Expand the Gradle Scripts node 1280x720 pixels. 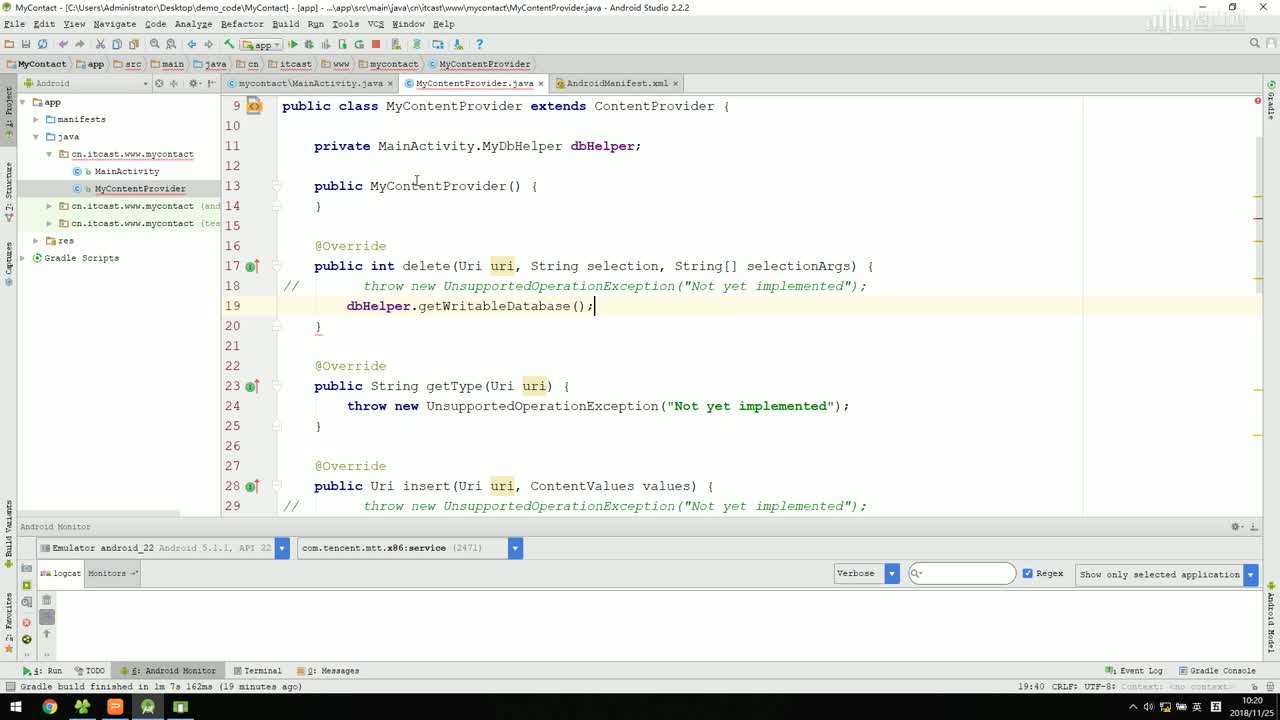[x=24, y=257]
